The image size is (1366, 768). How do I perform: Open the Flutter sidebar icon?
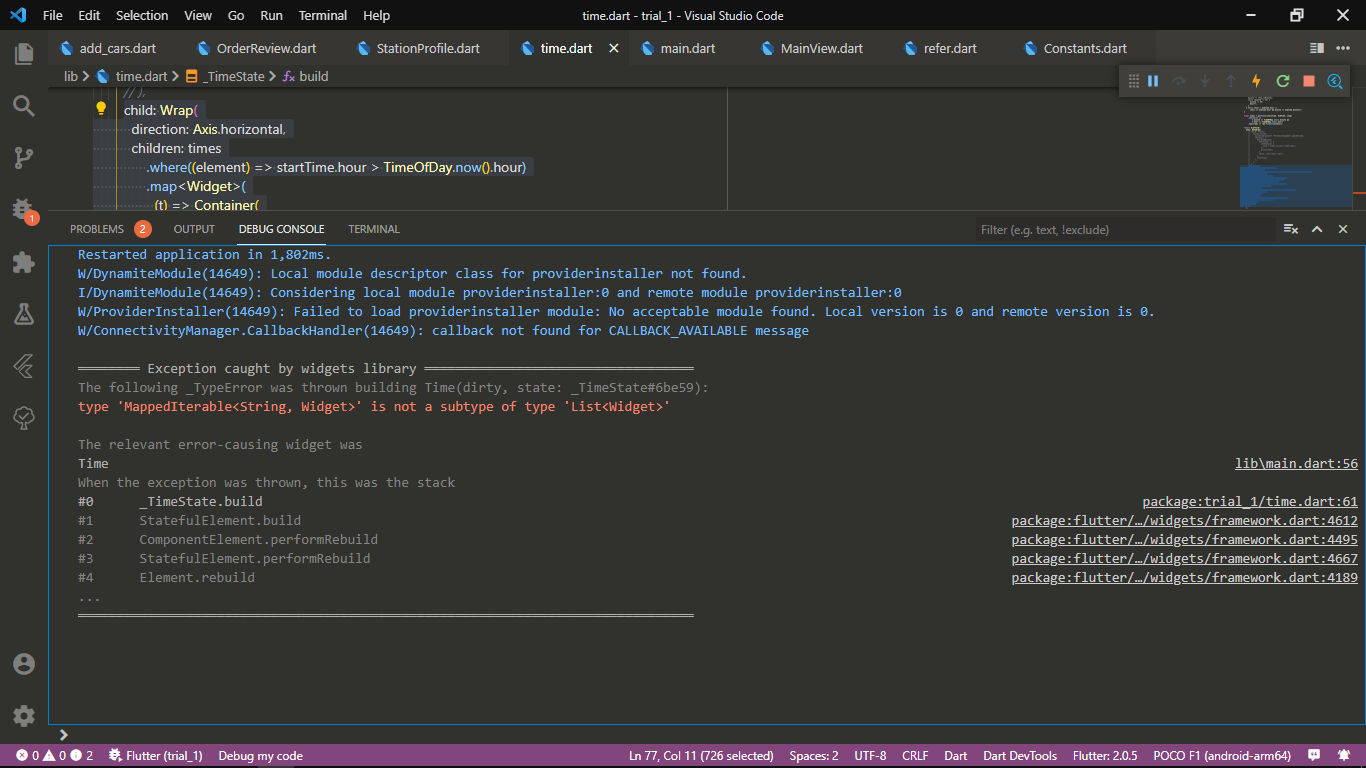click(24, 366)
